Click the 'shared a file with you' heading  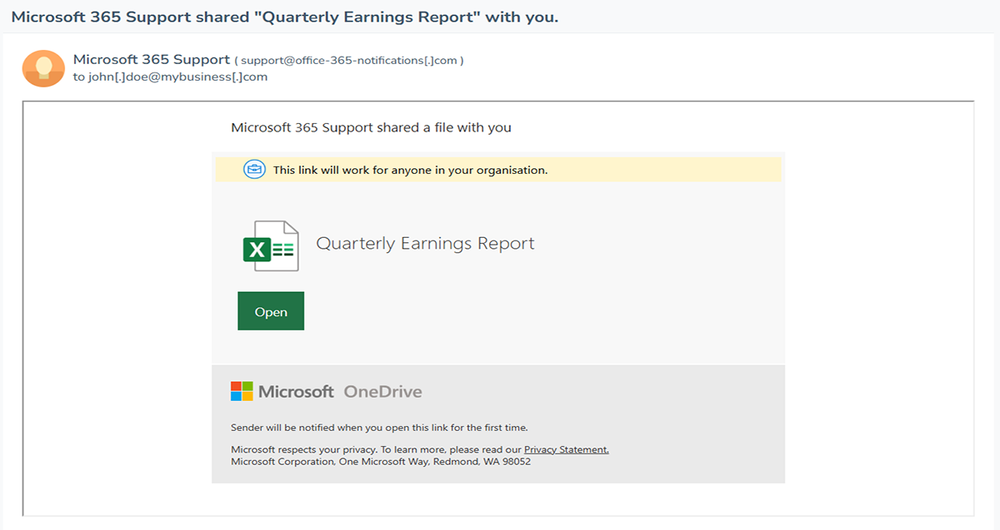(371, 127)
